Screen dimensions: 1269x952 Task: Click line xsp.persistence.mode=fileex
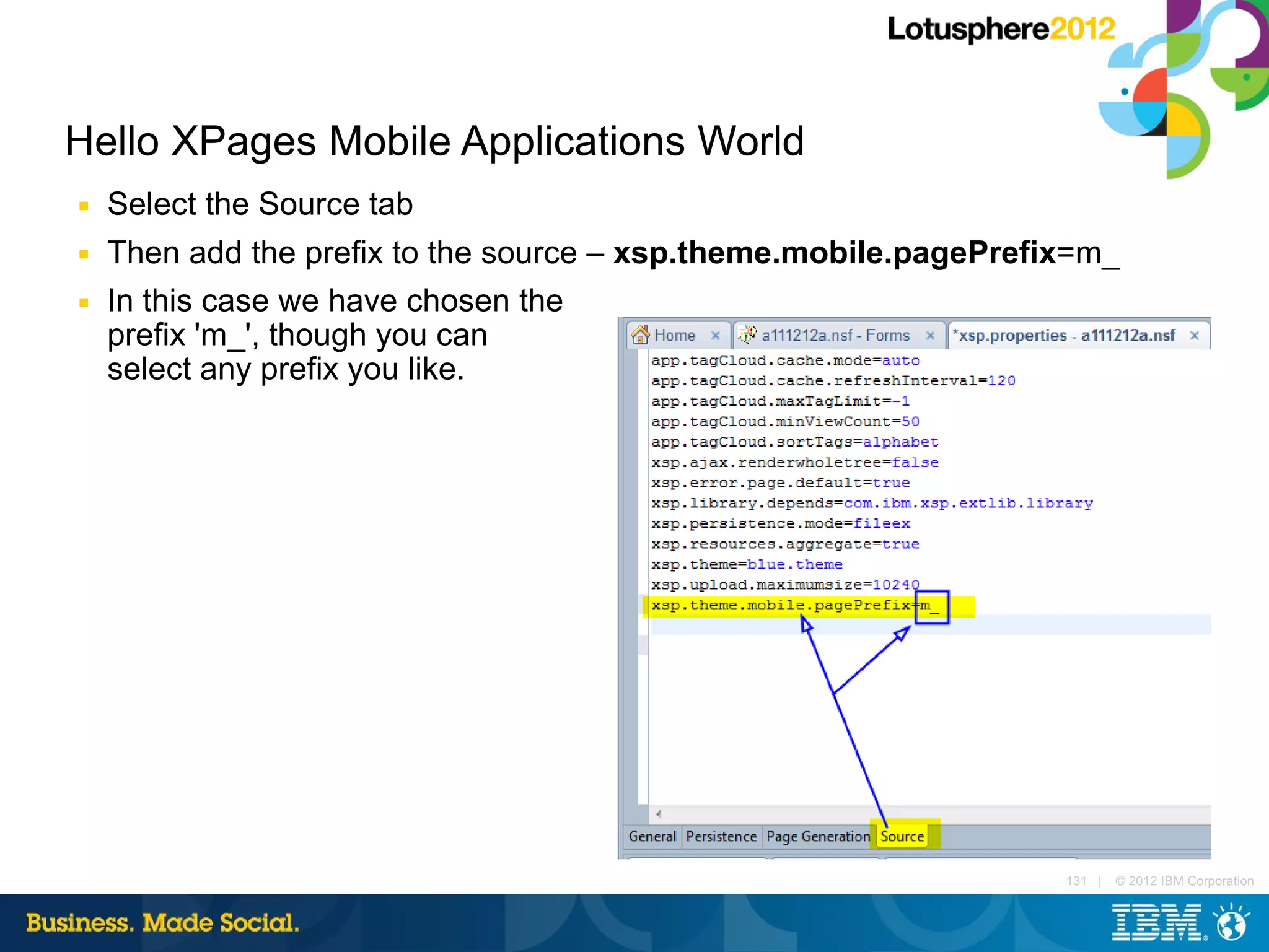pos(780,524)
